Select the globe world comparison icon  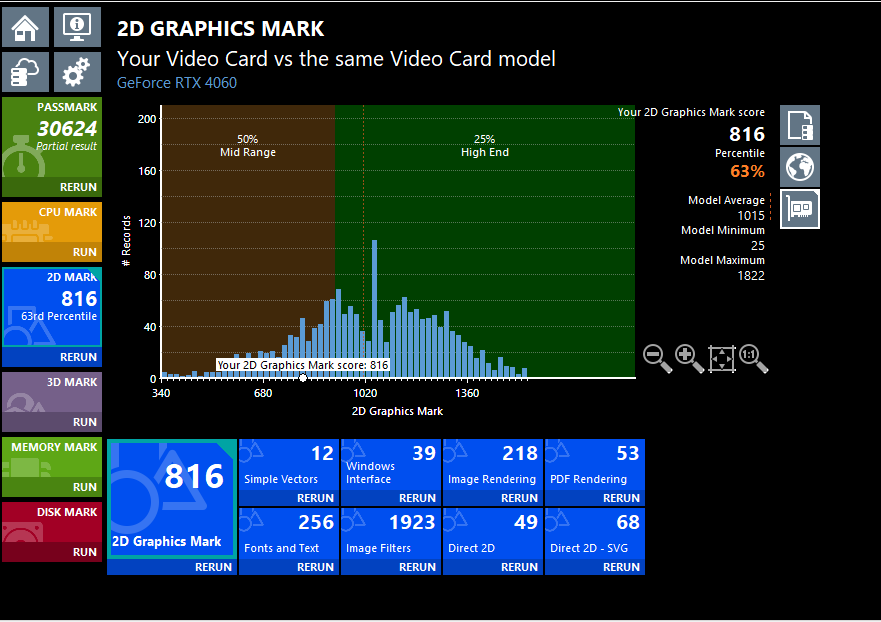[x=800, y=167]
